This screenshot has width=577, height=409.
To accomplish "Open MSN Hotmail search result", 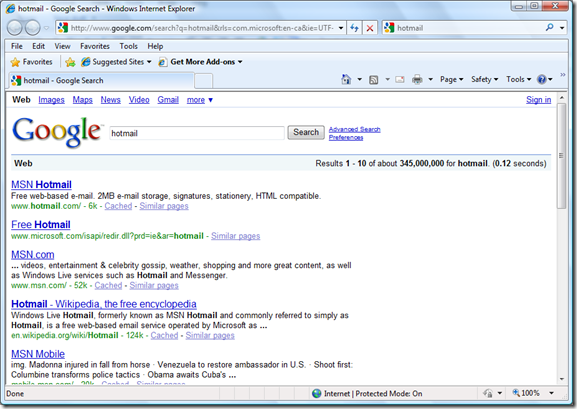I will [41, 185].
